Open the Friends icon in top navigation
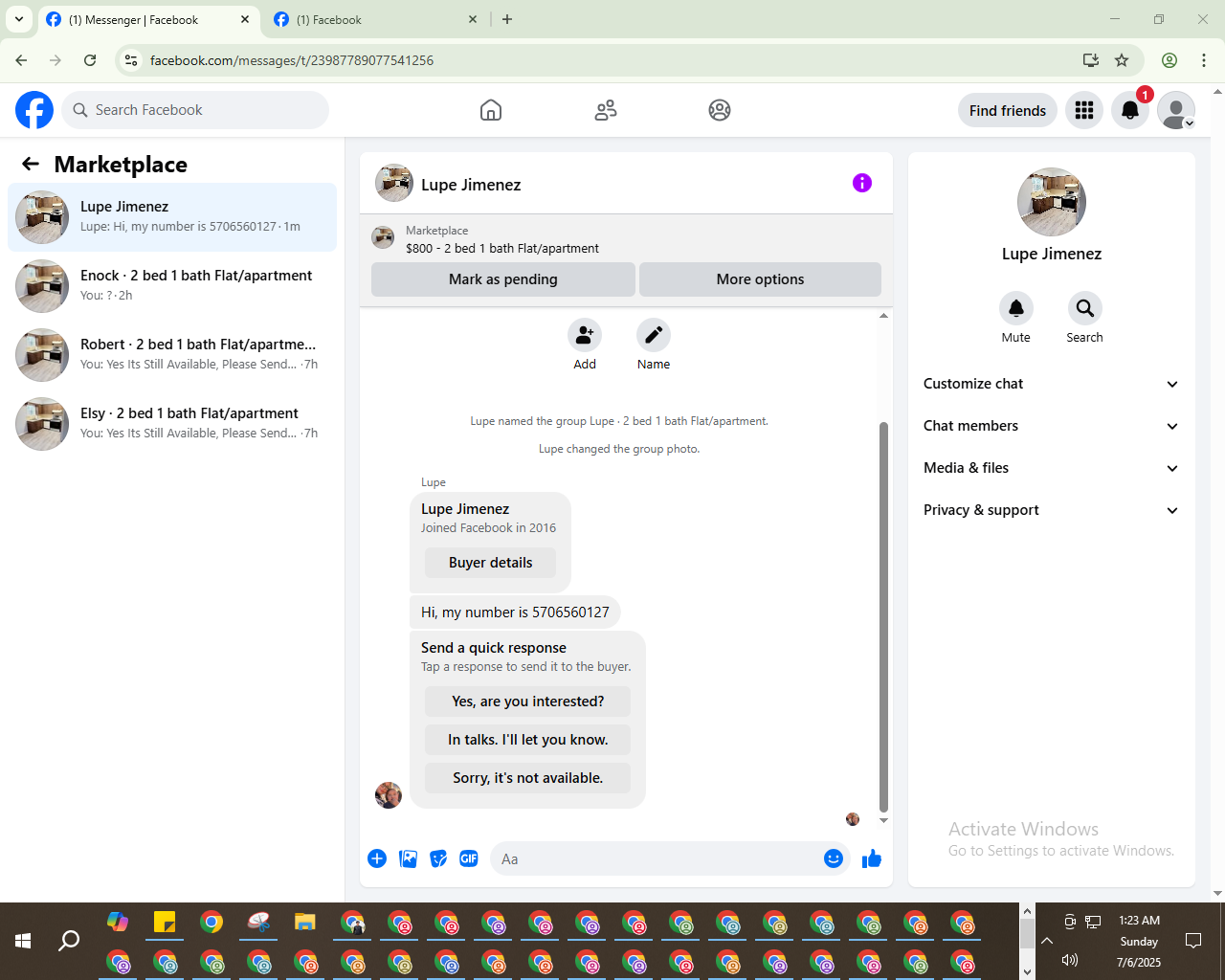The image size is (1225, 980). pos(606,110)
